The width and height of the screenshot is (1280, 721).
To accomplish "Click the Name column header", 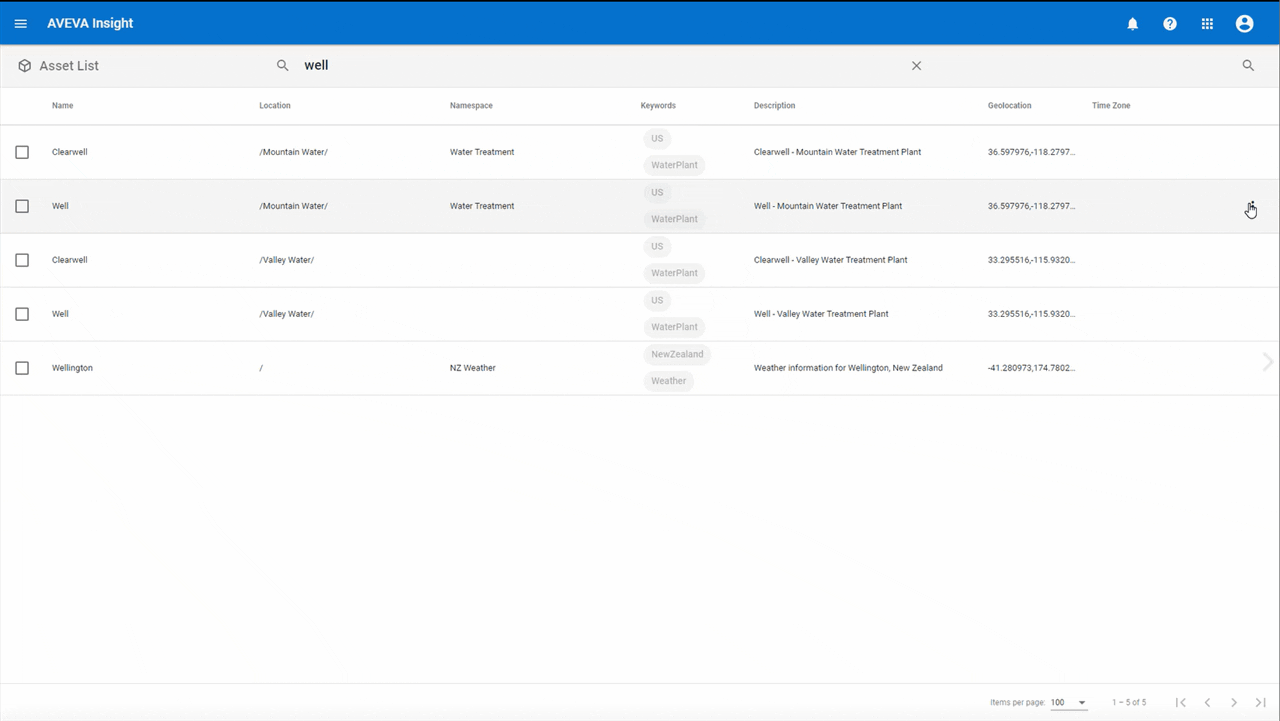I will click(62, 106).
